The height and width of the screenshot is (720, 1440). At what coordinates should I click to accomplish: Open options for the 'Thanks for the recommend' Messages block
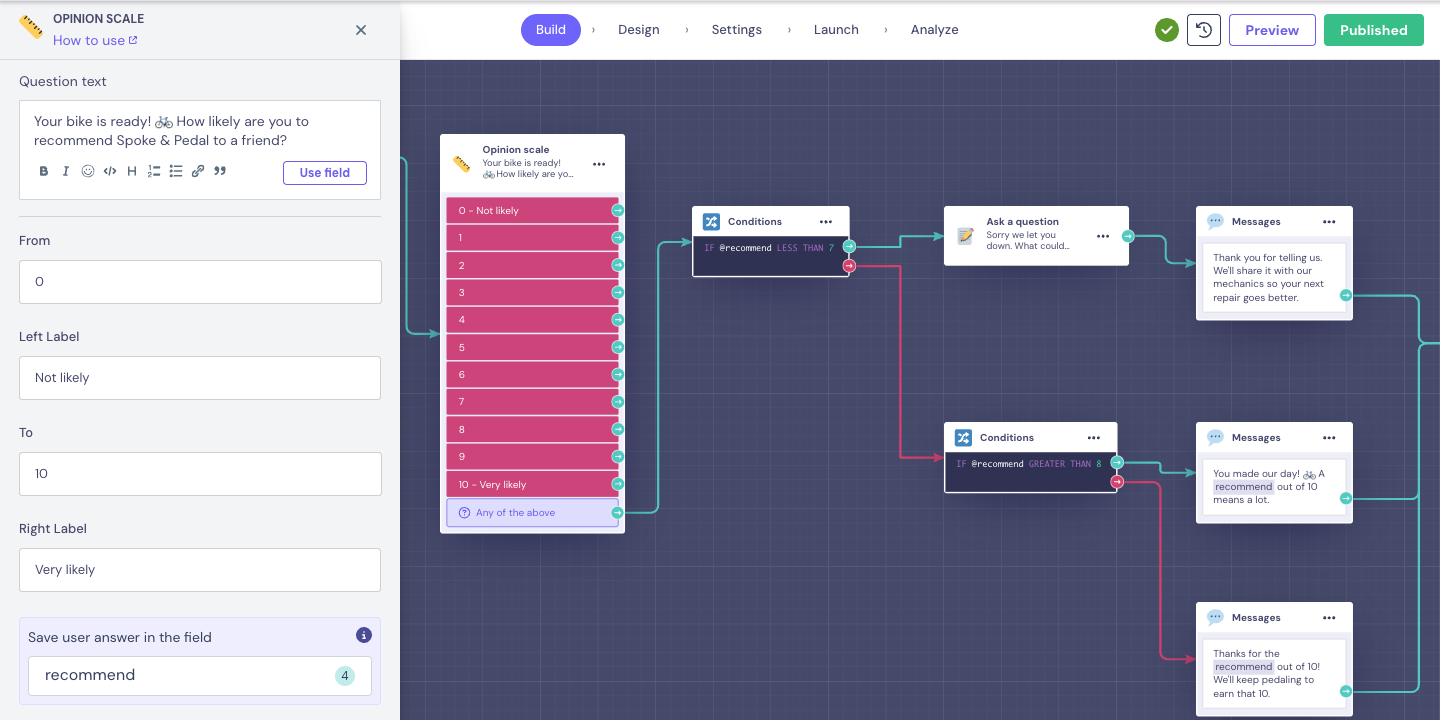(1329, 618)
